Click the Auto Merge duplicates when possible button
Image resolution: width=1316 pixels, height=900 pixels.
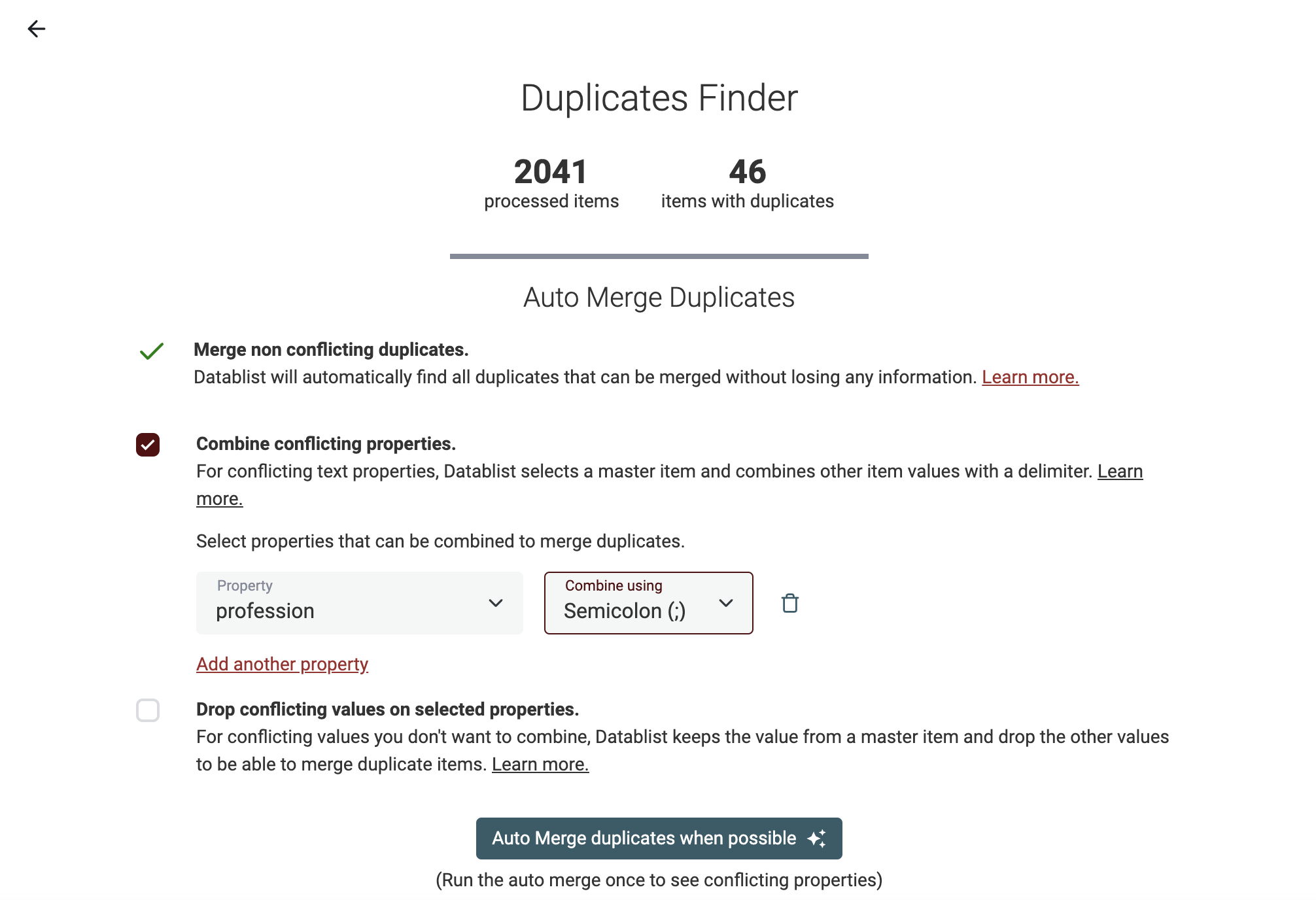[659, 839]
